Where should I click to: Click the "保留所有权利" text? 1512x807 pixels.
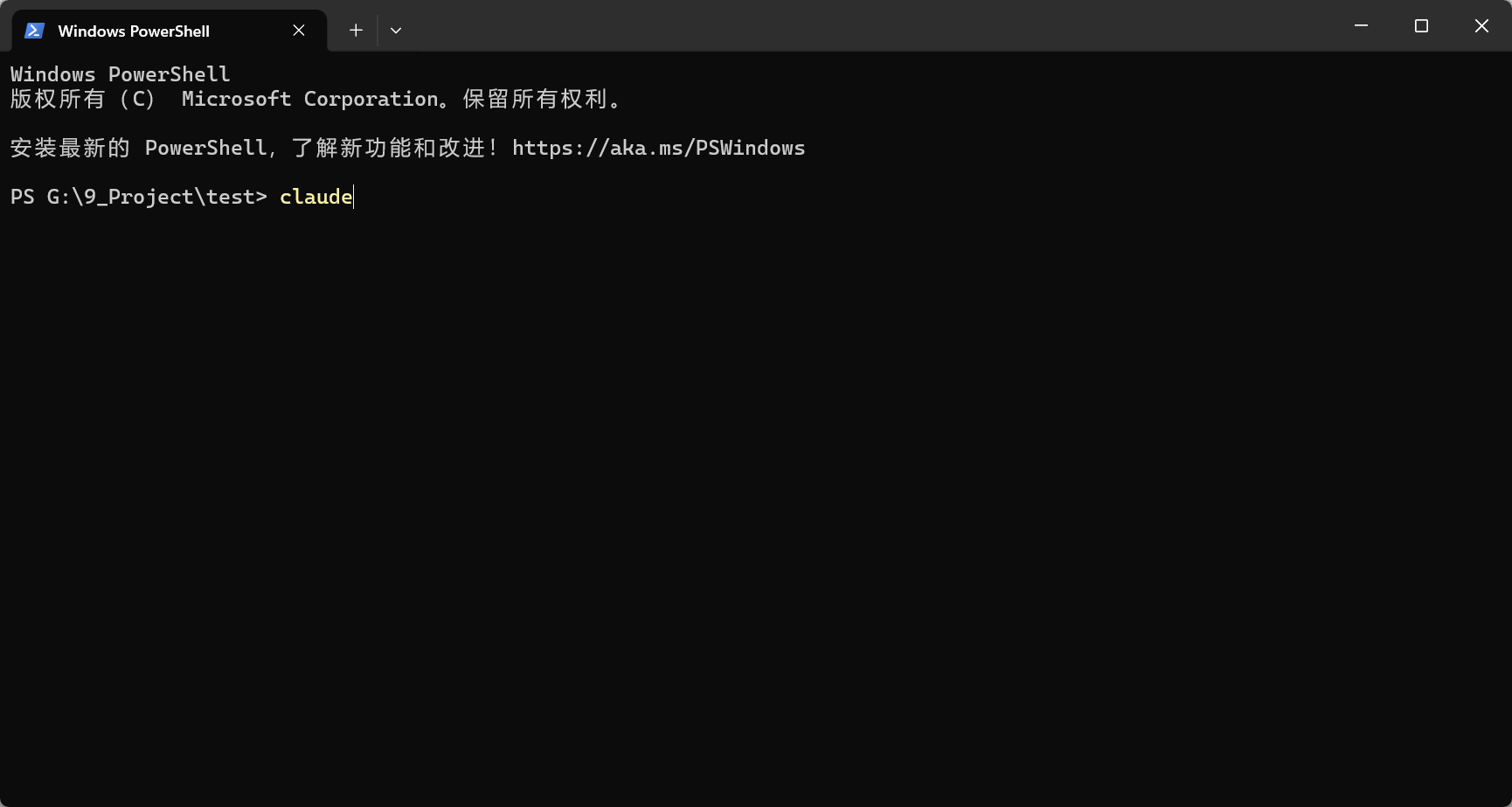click(535, 99)
